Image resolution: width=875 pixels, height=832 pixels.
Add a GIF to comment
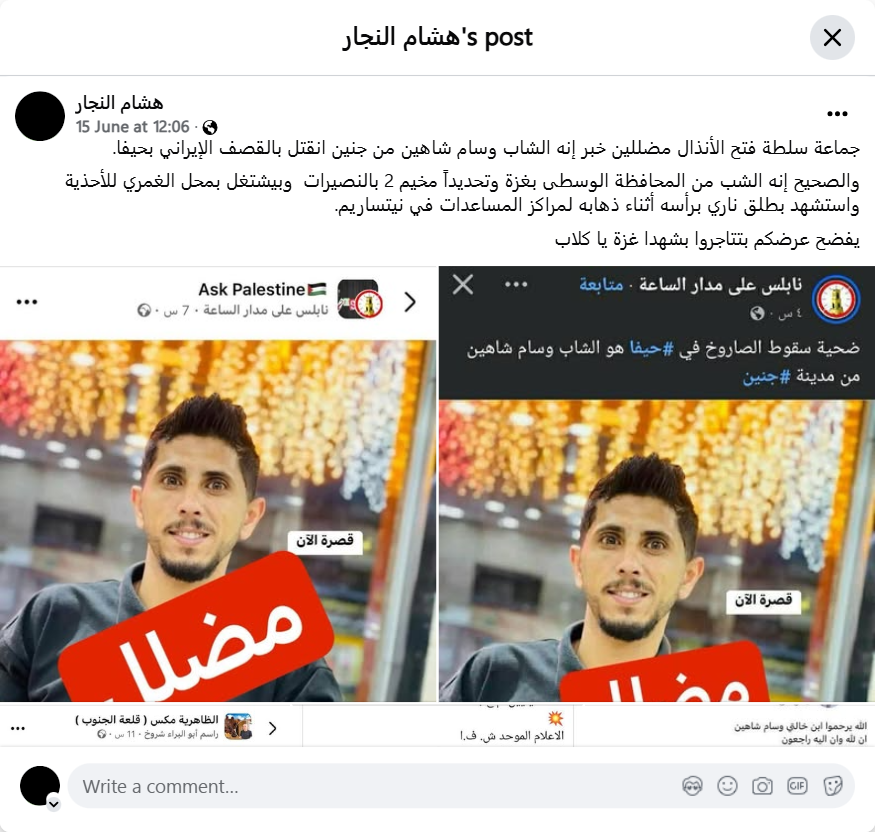(797, 786)
